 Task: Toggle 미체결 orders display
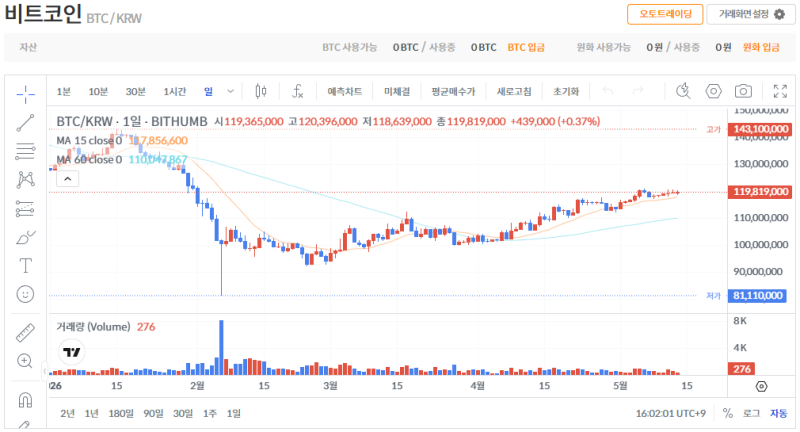point(397,91)
